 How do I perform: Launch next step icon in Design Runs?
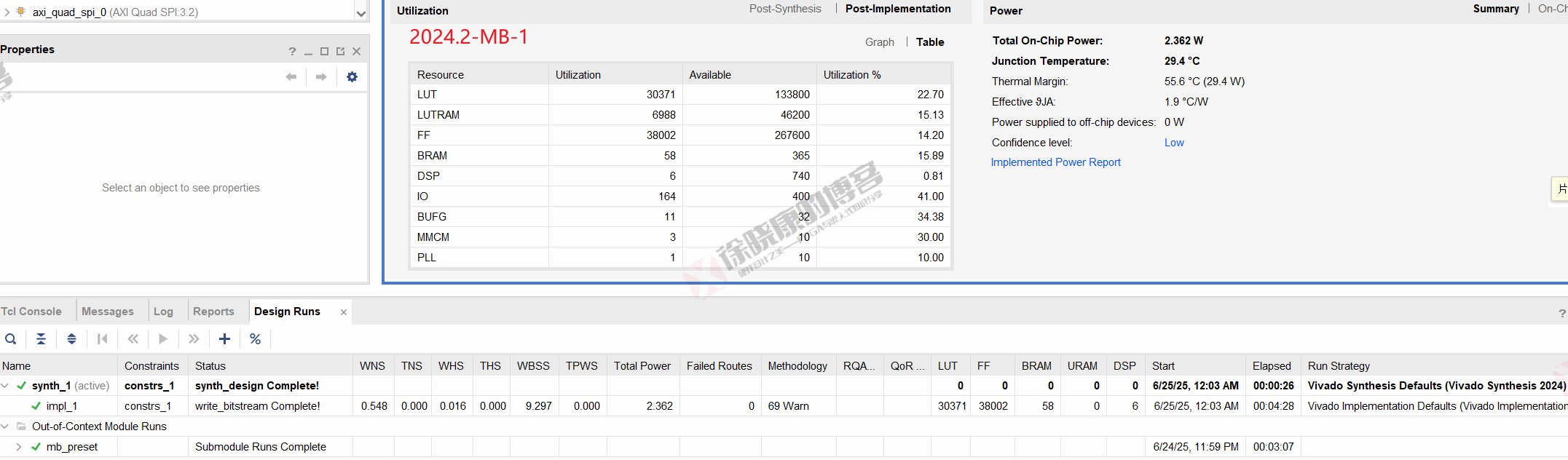[194, 338]
